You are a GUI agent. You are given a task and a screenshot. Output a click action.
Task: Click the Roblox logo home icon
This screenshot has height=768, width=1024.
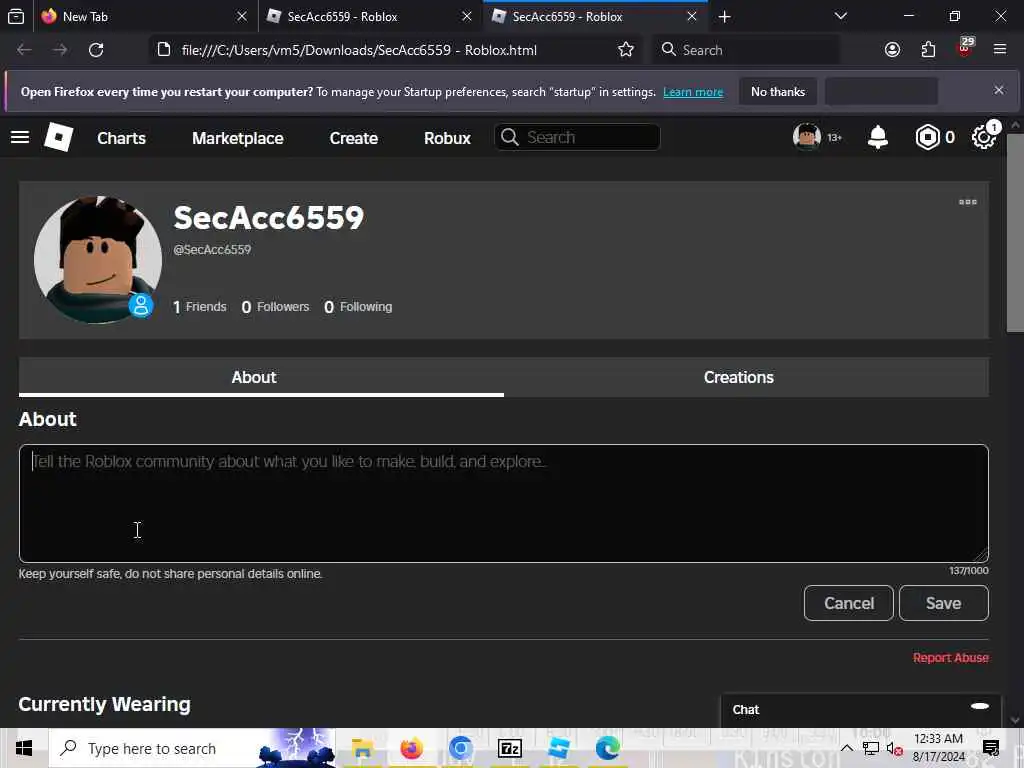tap(58, 137)
